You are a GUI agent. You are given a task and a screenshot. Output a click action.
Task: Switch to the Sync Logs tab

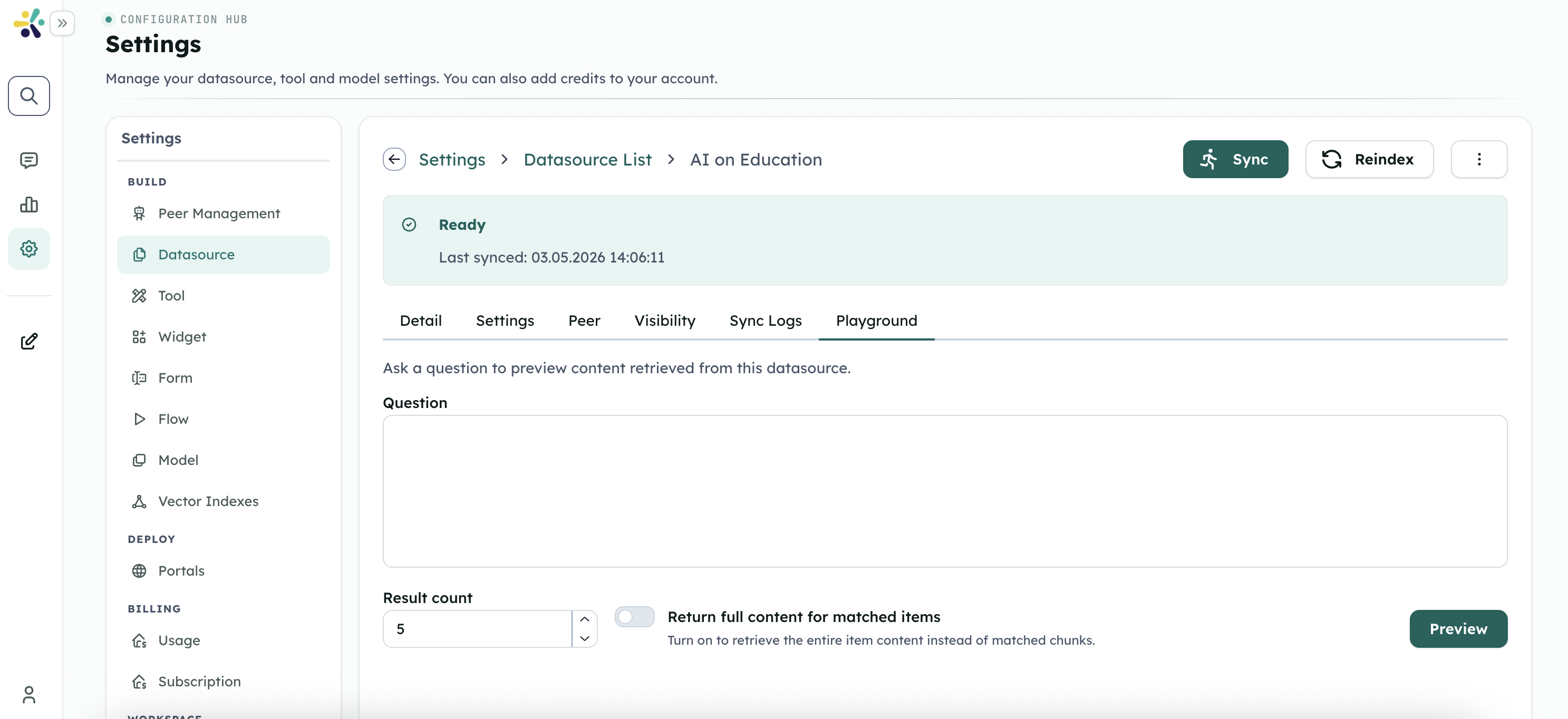coord(765,321)
